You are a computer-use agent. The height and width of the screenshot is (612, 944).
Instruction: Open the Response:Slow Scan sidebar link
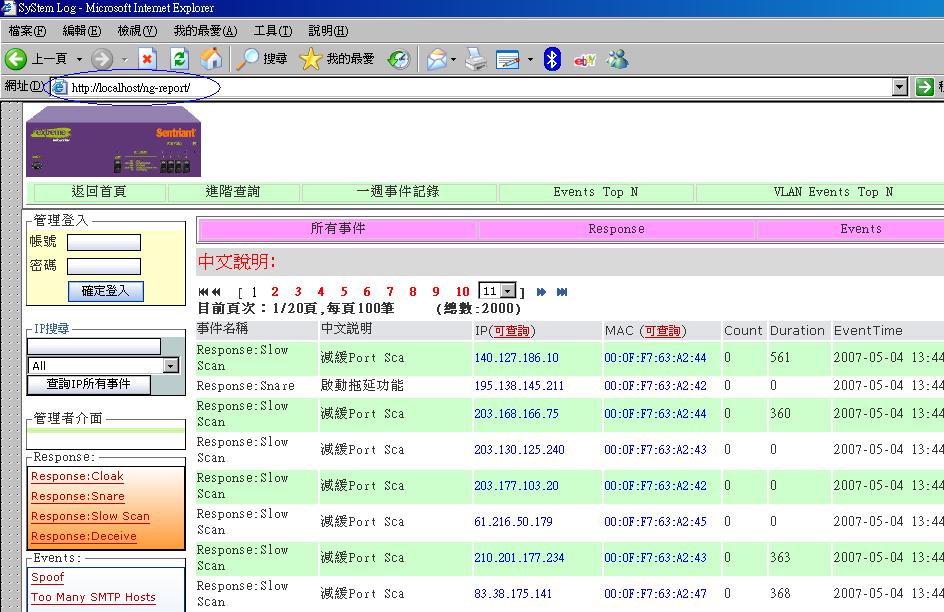(x=90, y=516)
